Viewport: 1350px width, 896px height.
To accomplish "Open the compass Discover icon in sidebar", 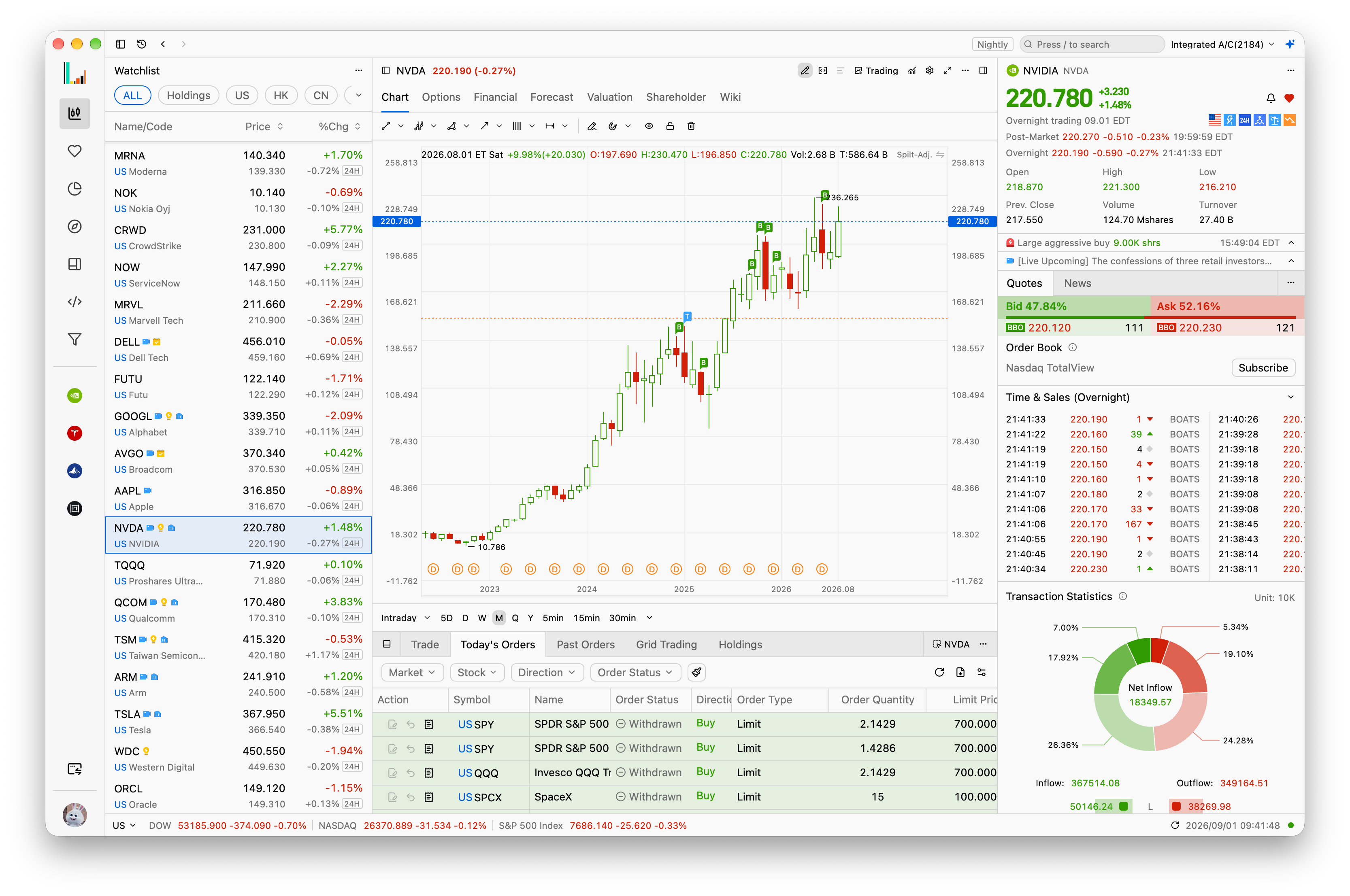I will point(75,227).
